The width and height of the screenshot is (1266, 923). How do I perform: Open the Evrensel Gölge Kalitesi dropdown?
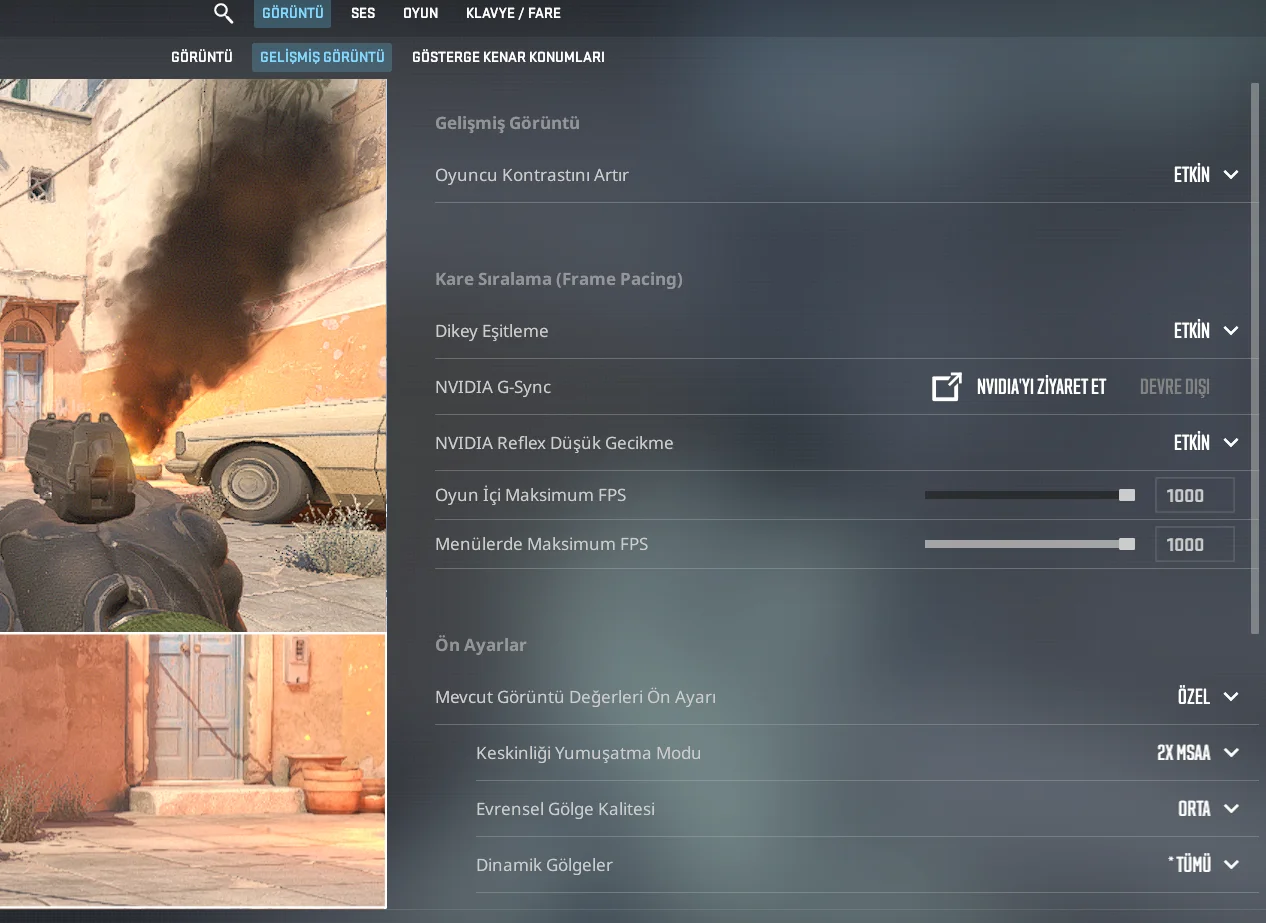tap(1208, 809)
